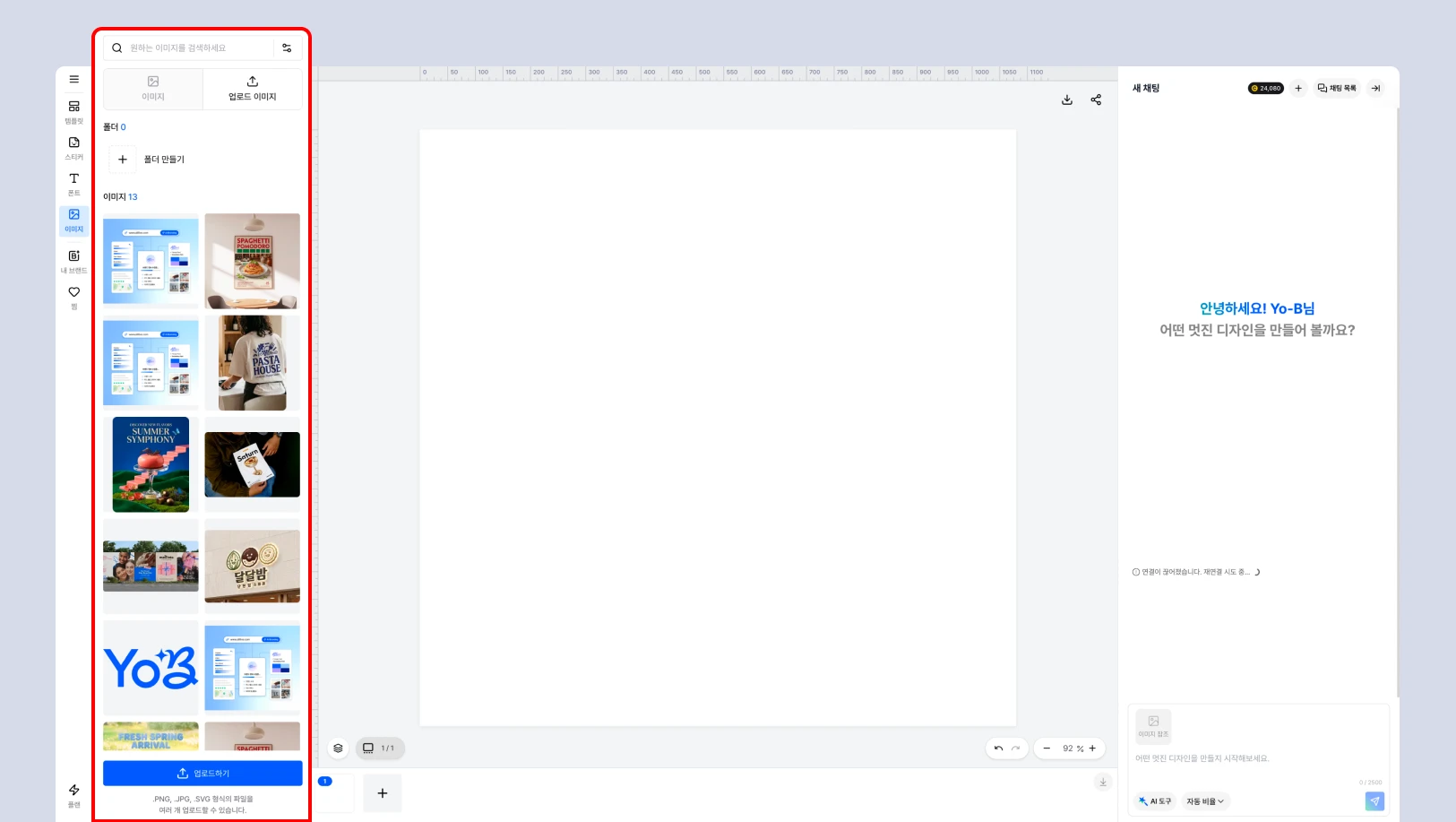
Task: Add a new page with plus button
Action: coord(383,793)
